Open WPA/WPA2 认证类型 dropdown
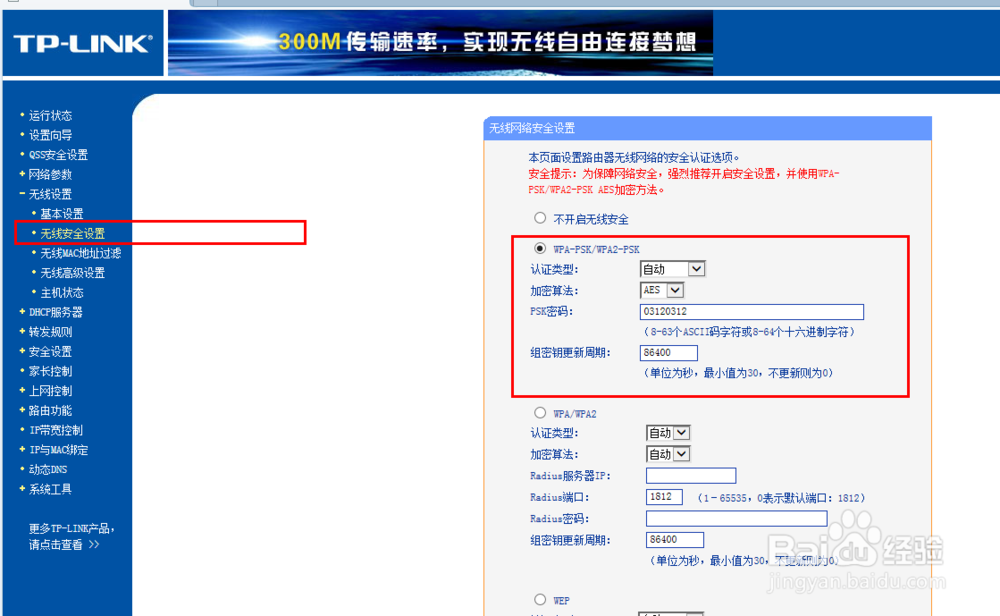The image size is (1000, 616). coord(668,433)
